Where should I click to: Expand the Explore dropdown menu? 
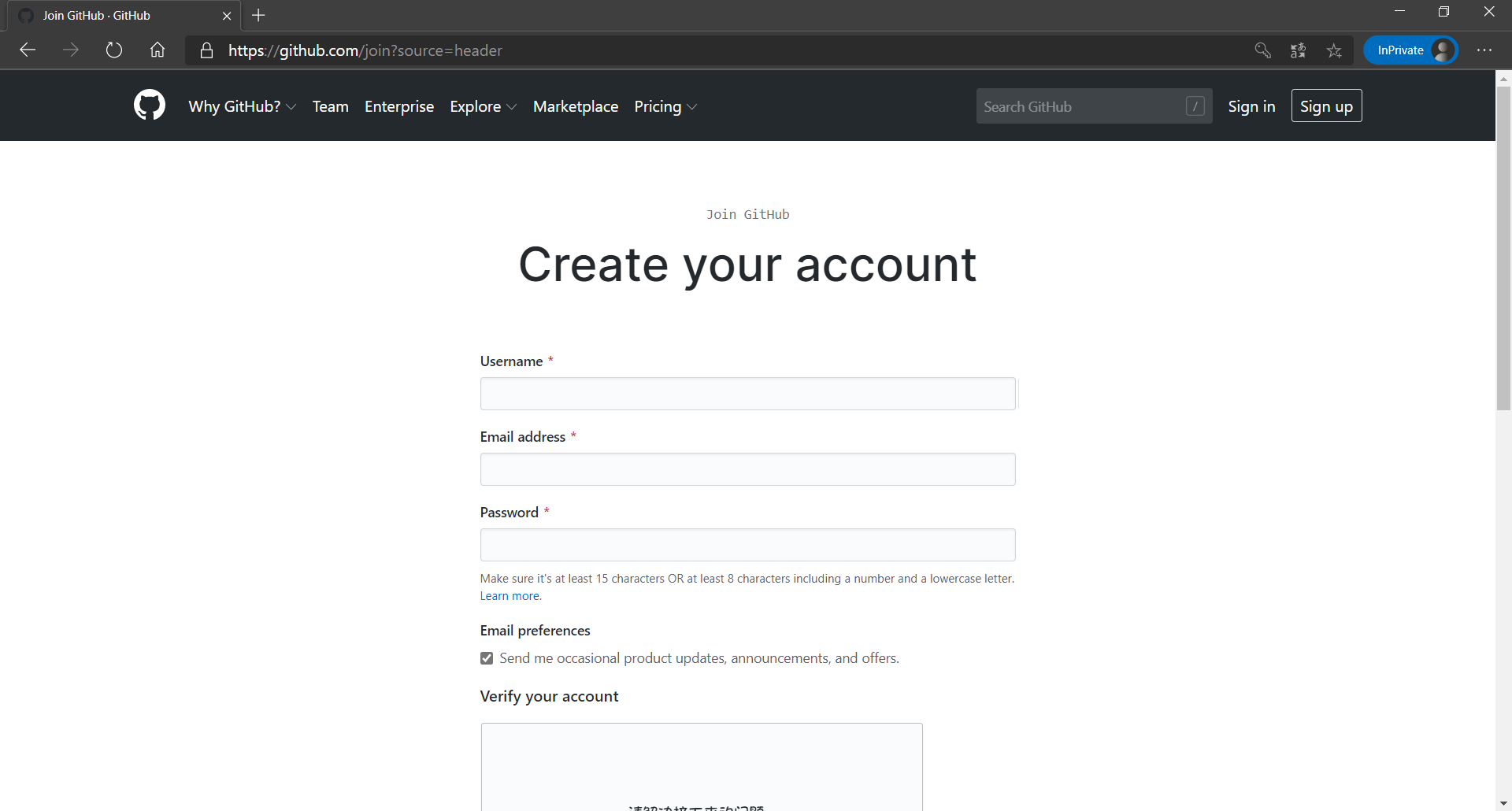tap(484, 106)
